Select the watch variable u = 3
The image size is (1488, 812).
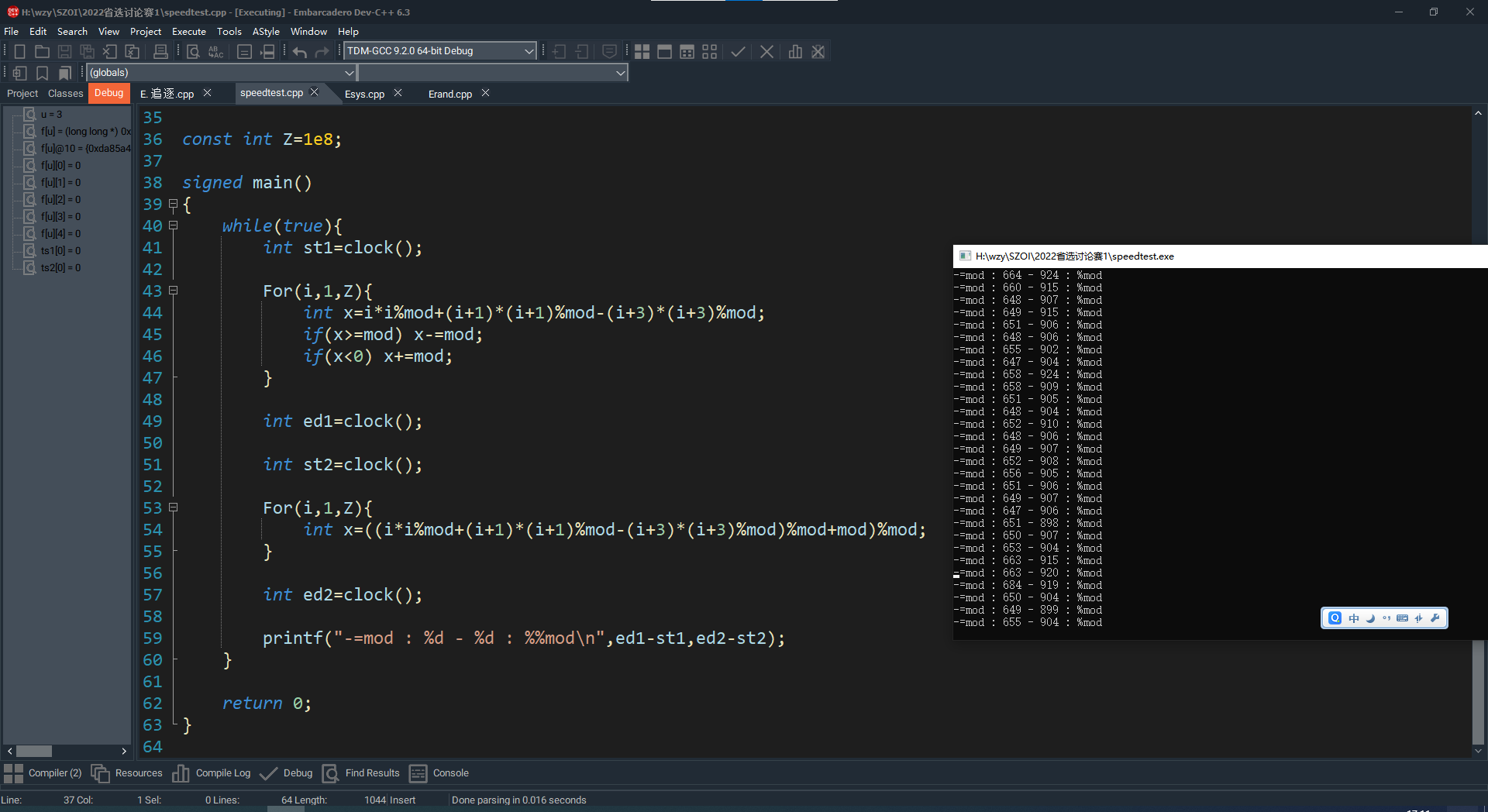[51, 114]
